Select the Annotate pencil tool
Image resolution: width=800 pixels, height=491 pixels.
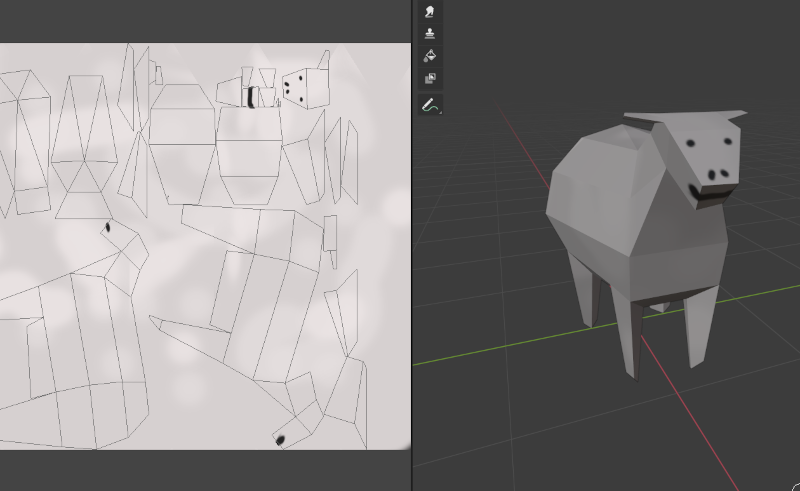[x=429, y=104]
